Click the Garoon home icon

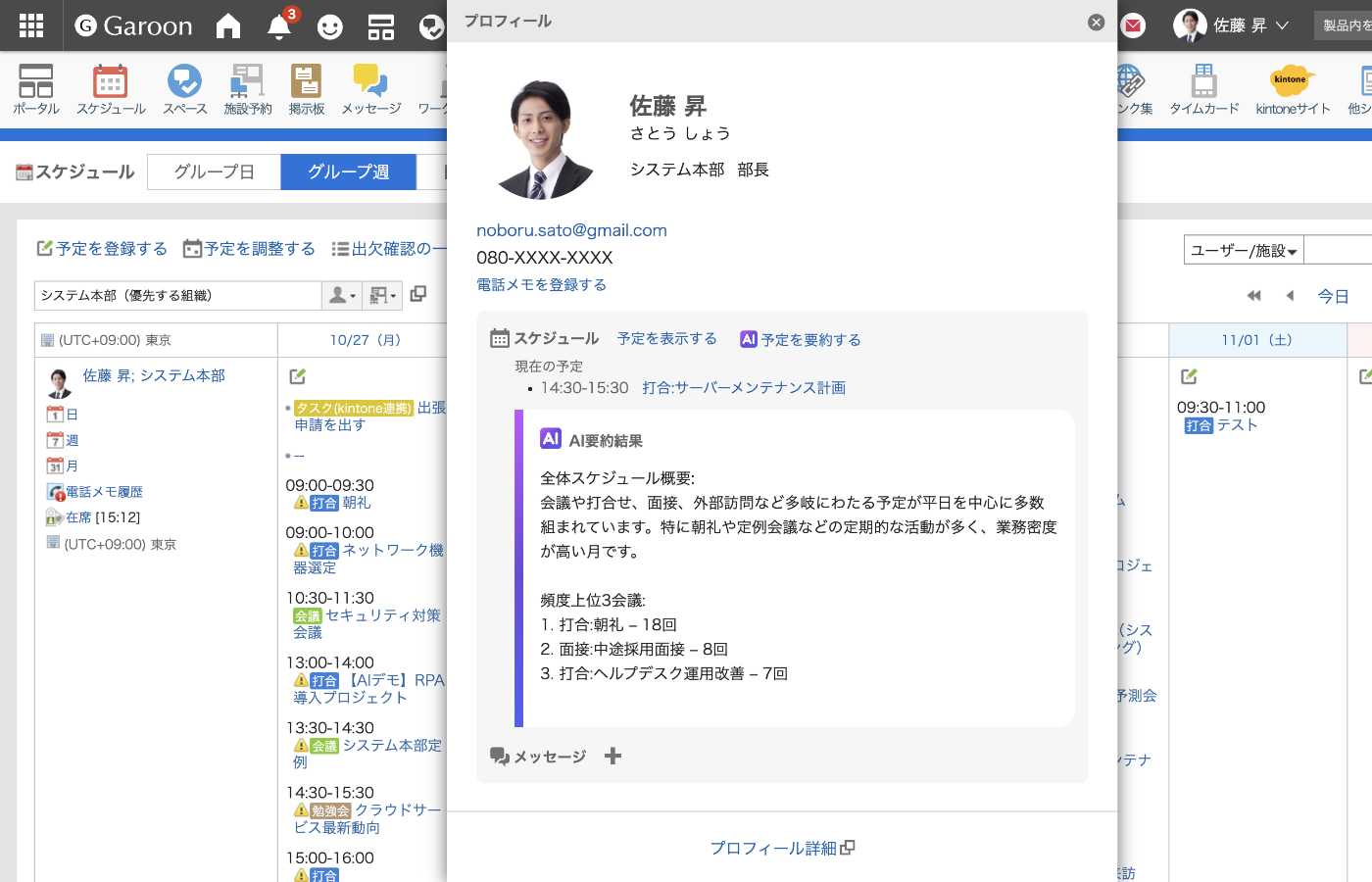(228, 26)
